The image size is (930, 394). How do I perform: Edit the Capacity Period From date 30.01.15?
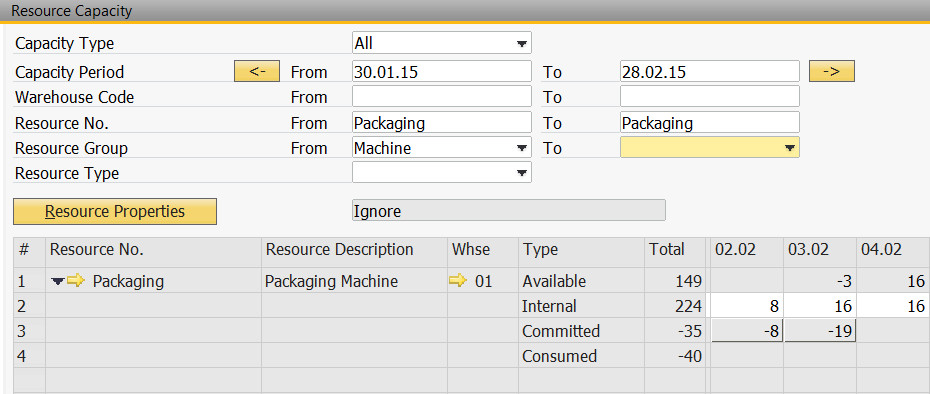point(441,72)
